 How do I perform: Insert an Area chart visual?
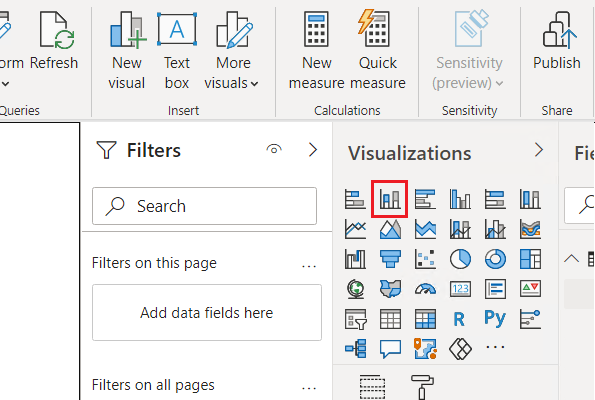tap(390, 229)
